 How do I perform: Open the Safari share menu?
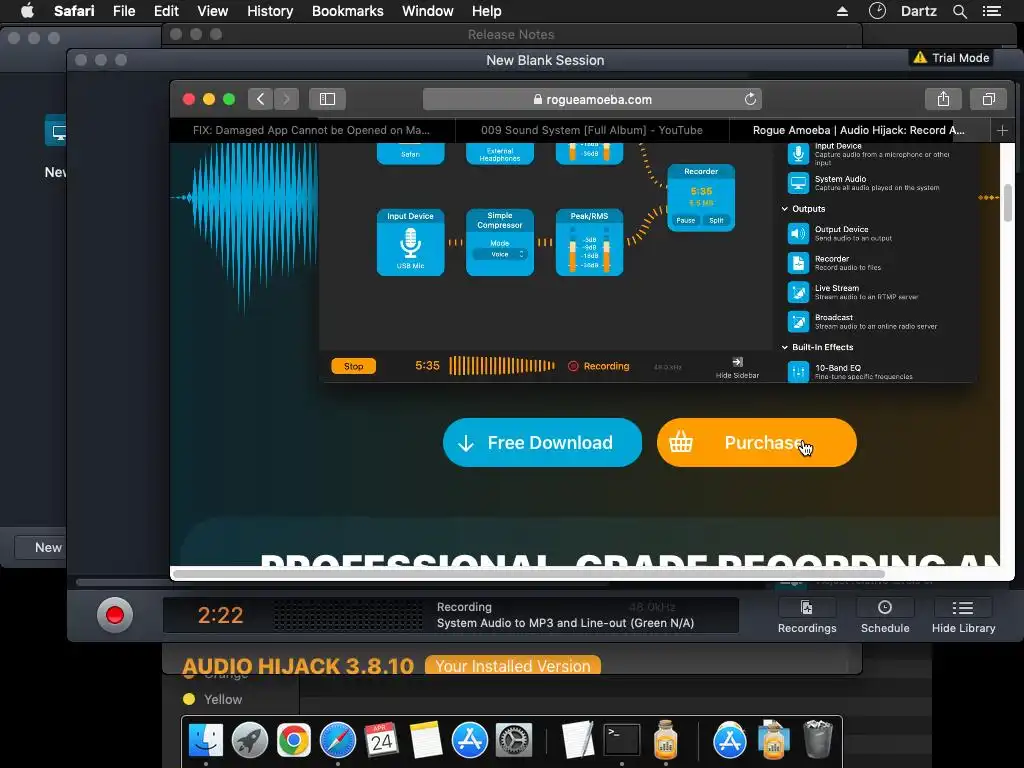coord(943,99)
